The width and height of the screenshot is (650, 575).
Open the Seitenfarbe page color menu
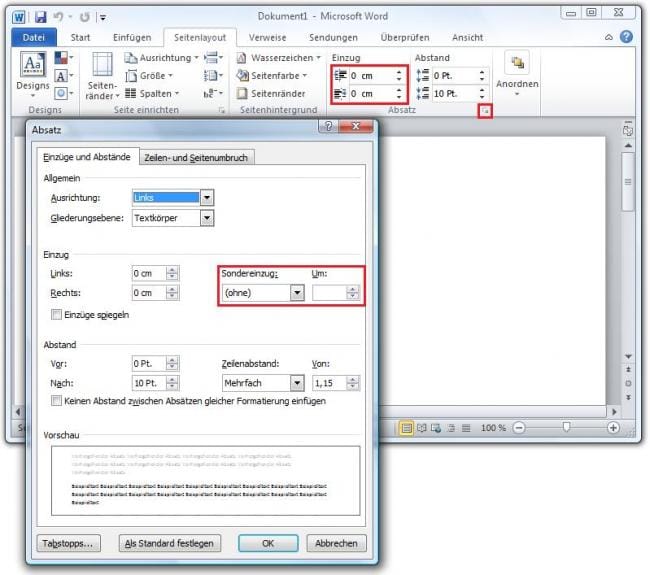pyautogui.click(x=272, y=76)
